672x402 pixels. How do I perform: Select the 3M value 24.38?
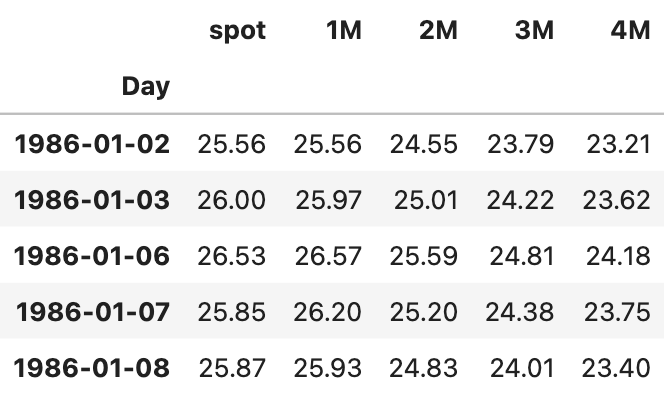[519, 312]
